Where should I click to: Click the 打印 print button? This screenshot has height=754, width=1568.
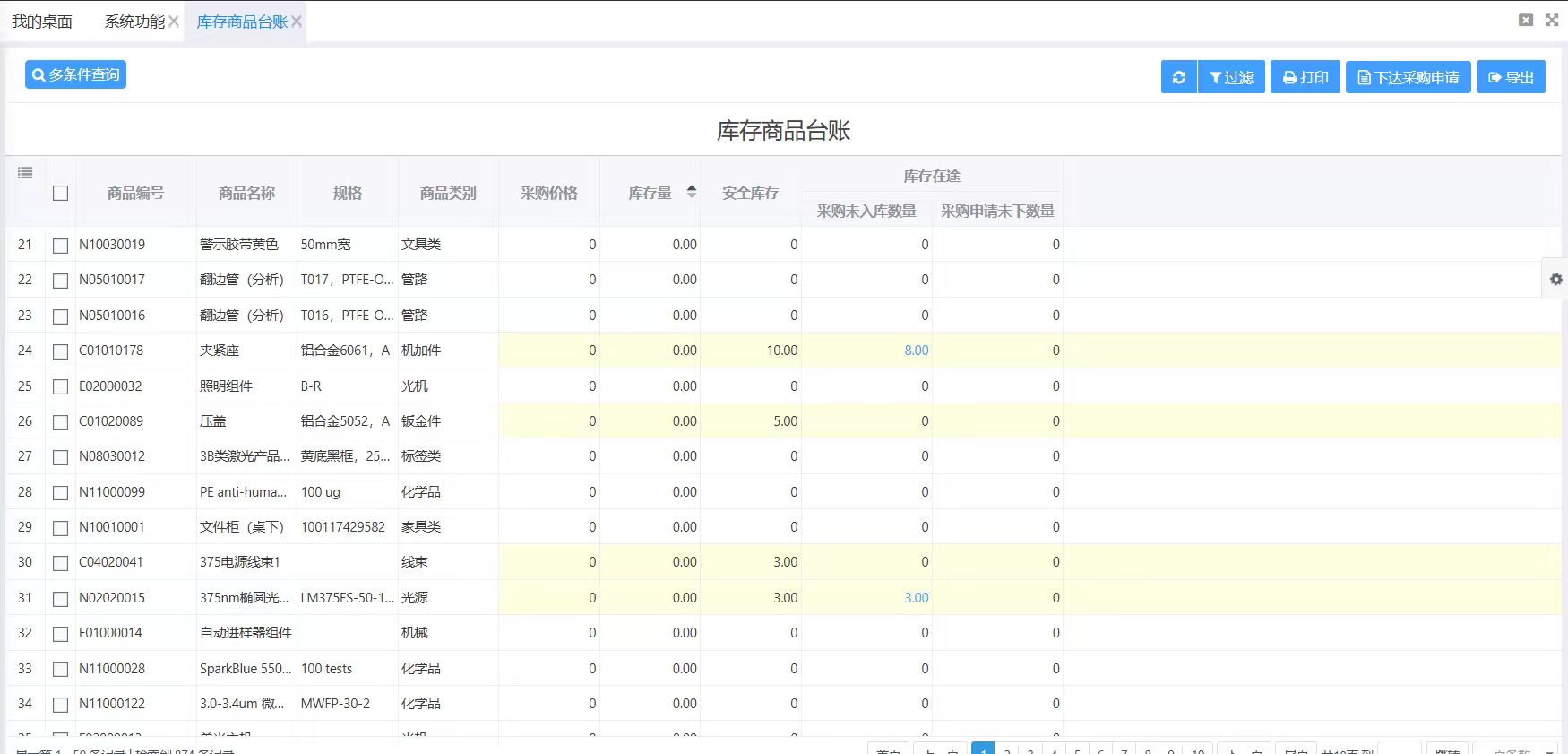pos(1305,77)
